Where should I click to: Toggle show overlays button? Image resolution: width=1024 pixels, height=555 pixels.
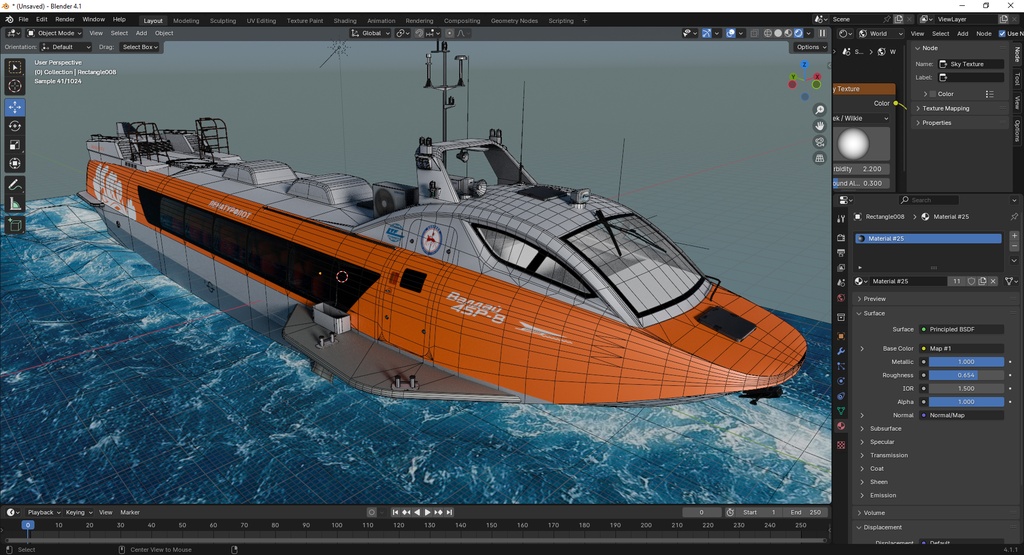point(731,33)
